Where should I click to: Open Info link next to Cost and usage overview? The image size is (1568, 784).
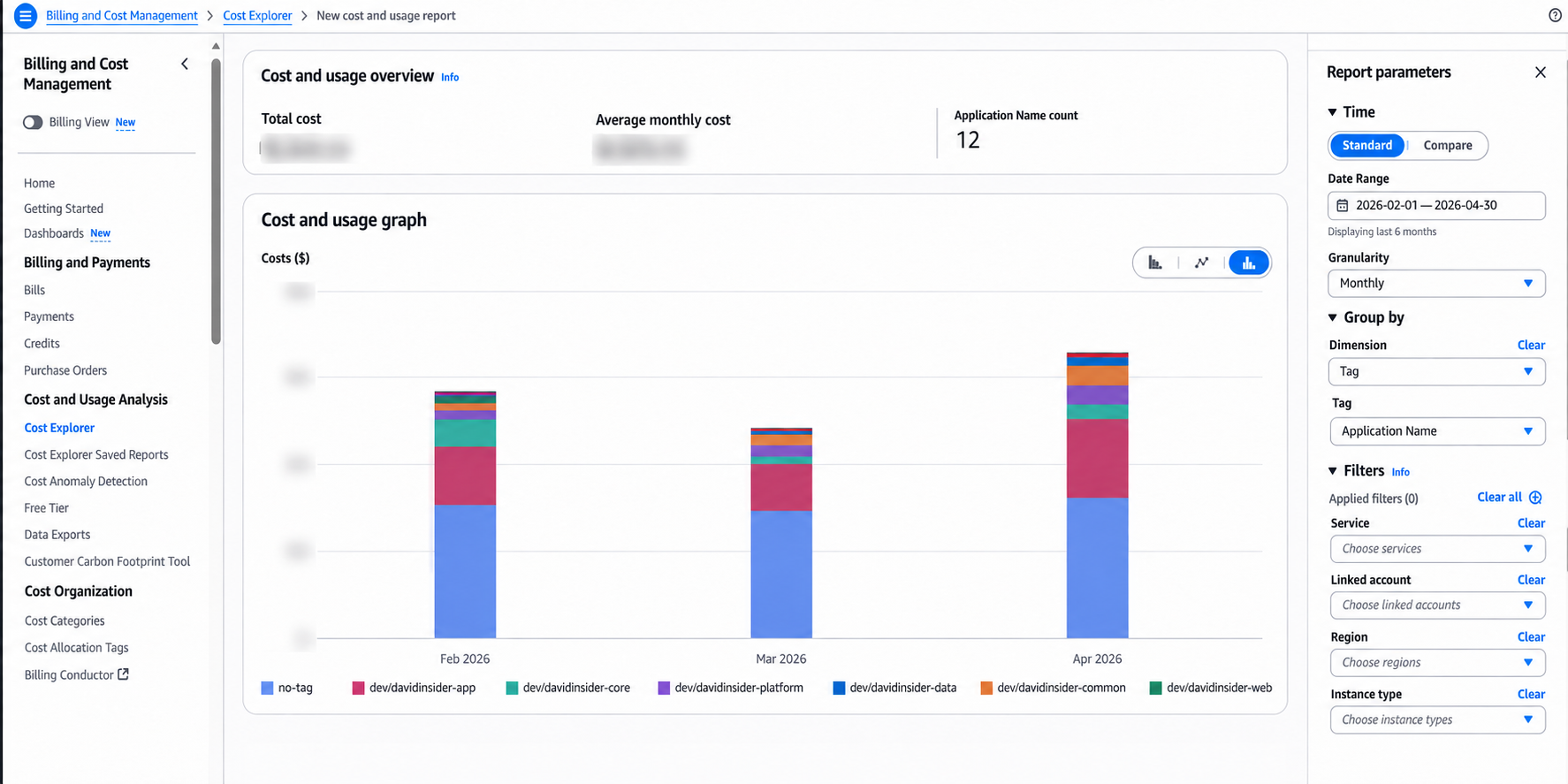(450, 78)
